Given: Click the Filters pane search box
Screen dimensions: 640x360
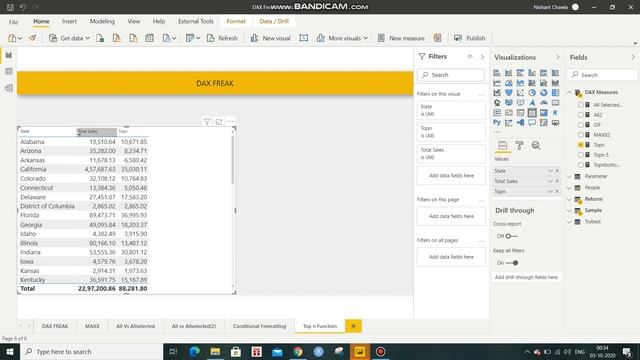Looking at the screenshot, I should click(451, 75).
